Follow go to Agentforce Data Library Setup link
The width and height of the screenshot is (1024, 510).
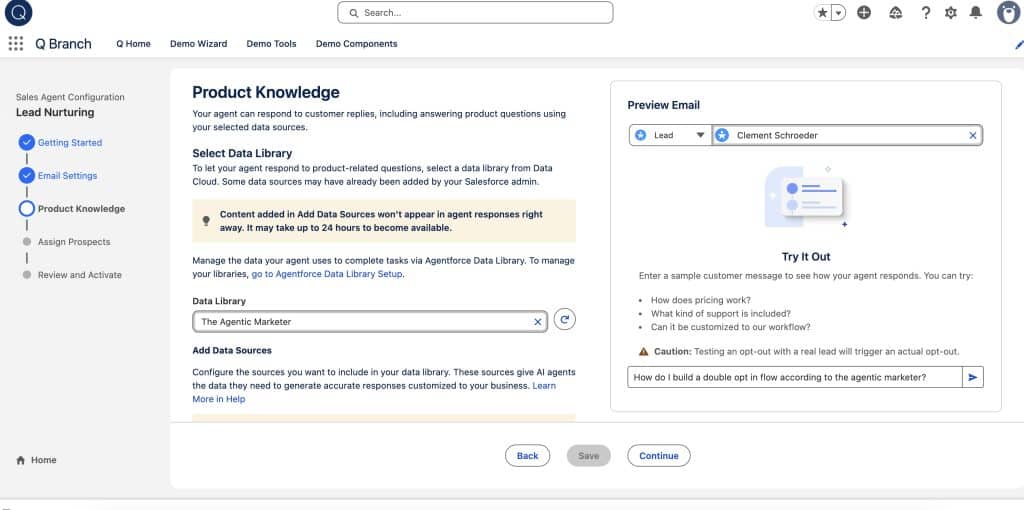coord(327,274)
